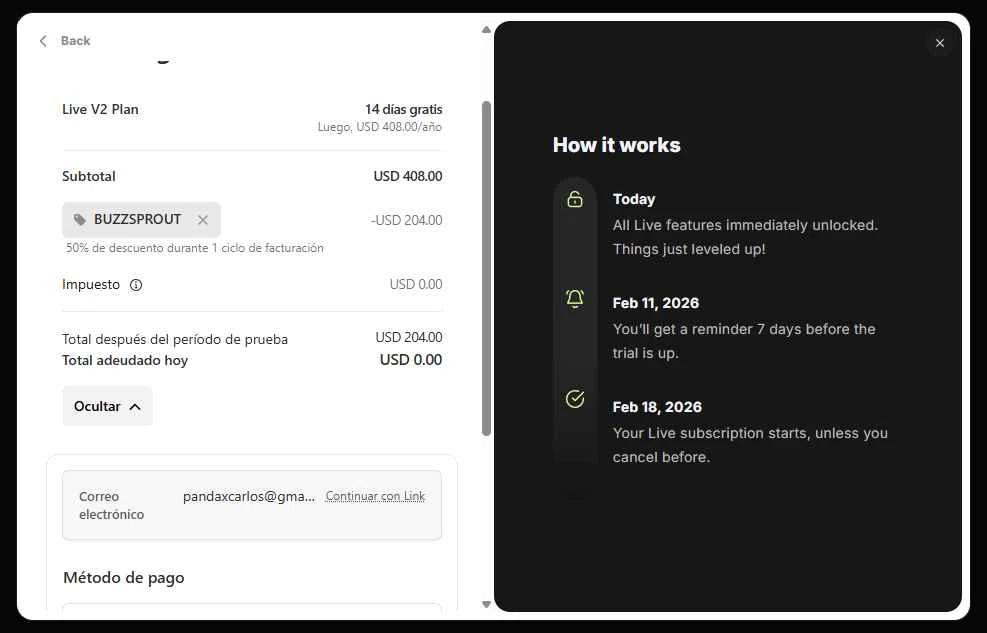Click the Método de pago heading
Image resolution: width=987 pixels, height=633 pixels.
[124, 578]
